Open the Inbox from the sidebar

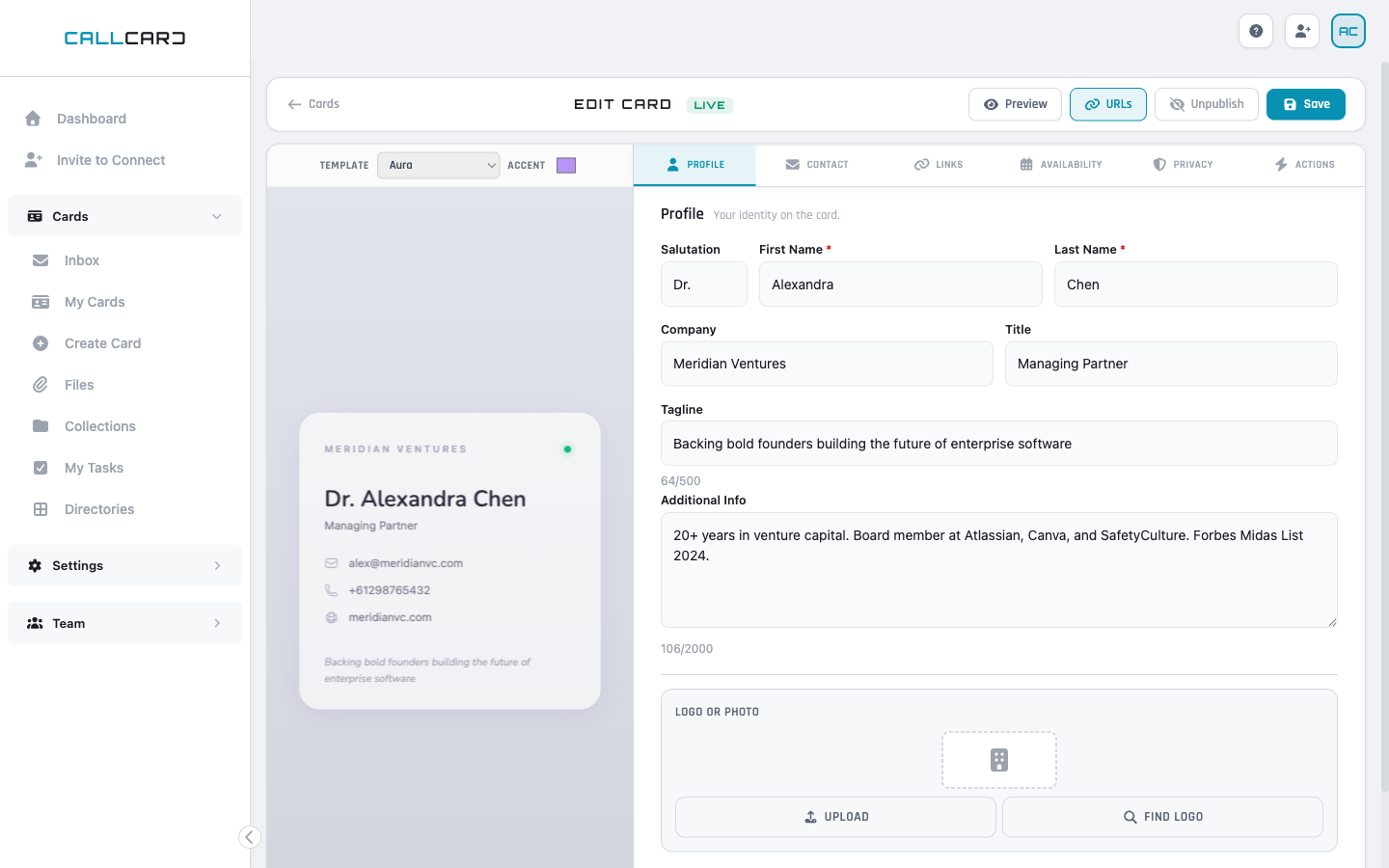(82, 259)
